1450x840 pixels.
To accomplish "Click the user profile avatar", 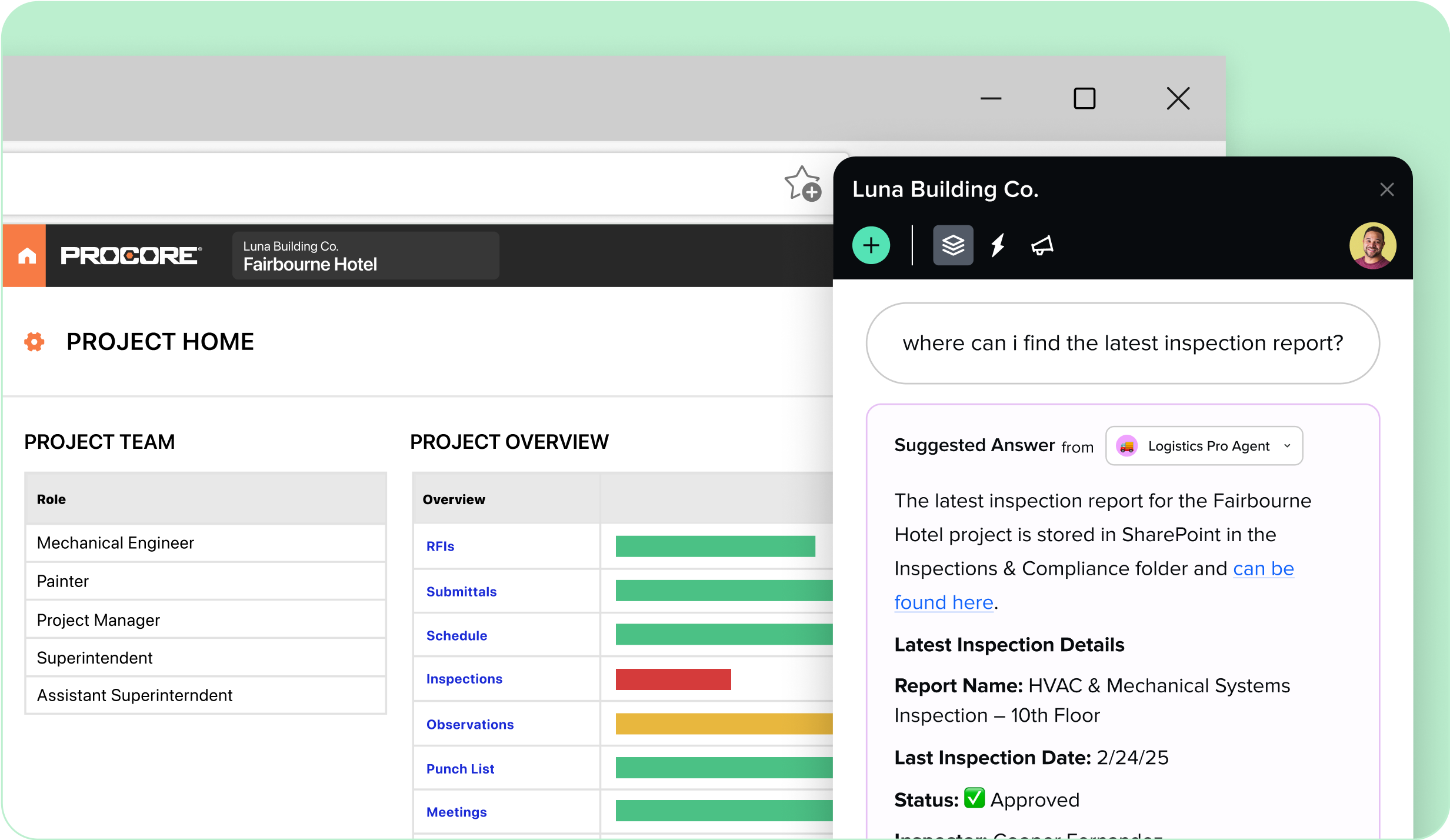I will (x=1372, y=245).
